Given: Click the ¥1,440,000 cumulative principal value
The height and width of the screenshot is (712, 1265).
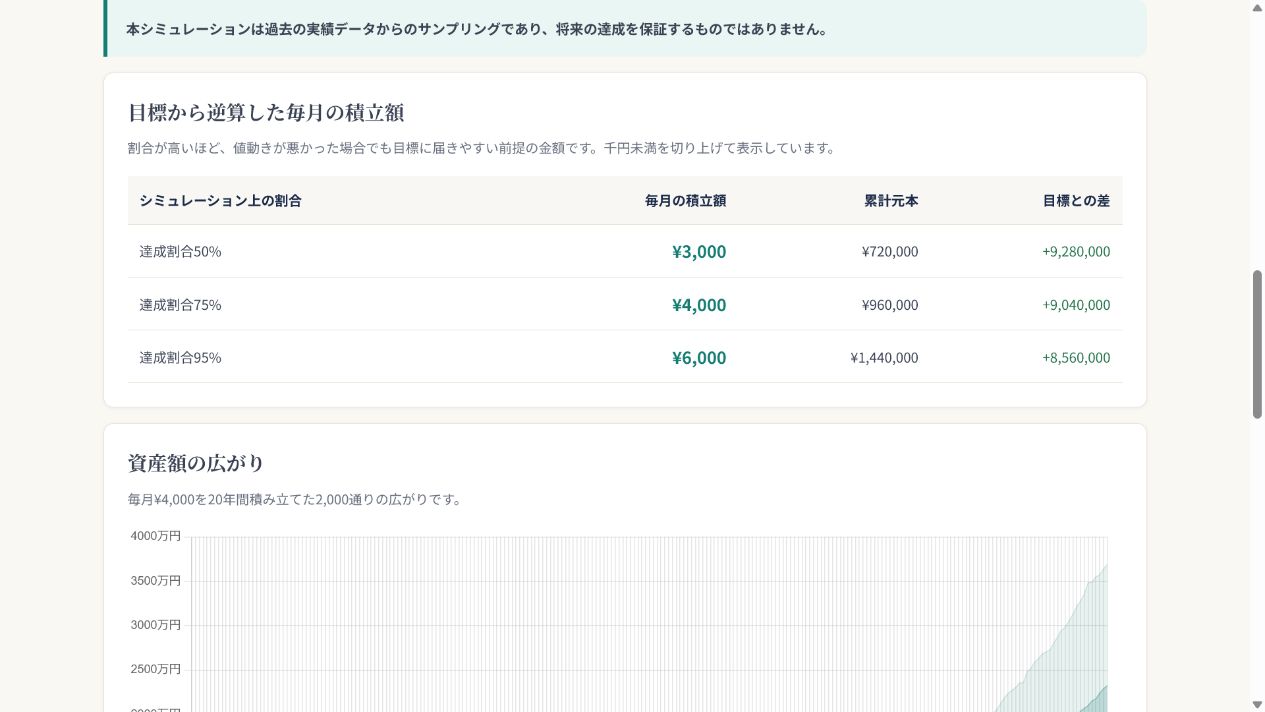Looking at the screenshot, I should point(884,357).
